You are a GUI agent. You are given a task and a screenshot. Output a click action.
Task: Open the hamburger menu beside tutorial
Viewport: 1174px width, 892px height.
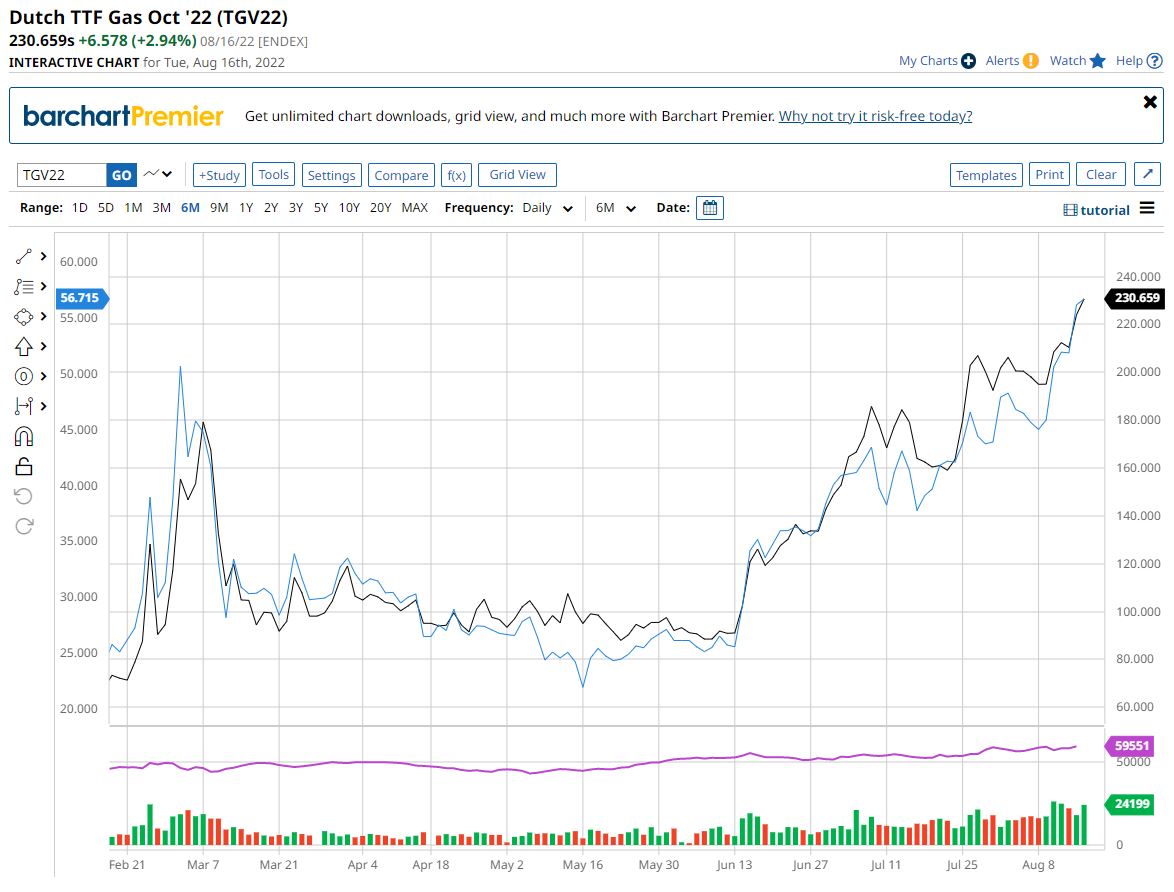(x=1147, y=208)
